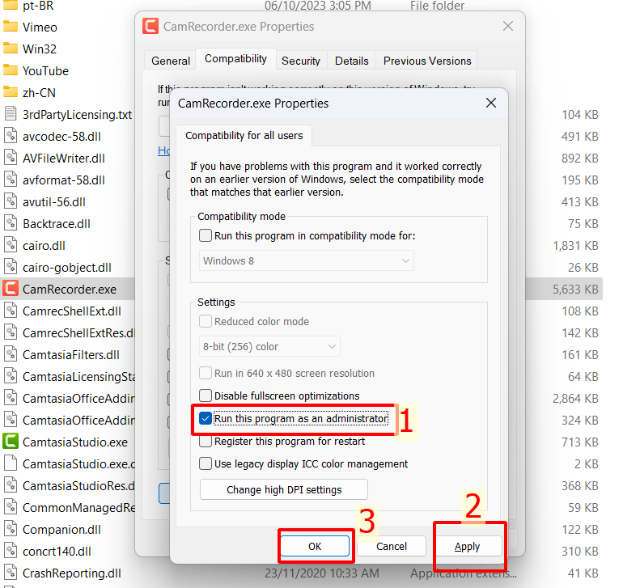
Task: Click the 23/11/2020 10:33 AM date entry
Action: [x=322, y=573]
